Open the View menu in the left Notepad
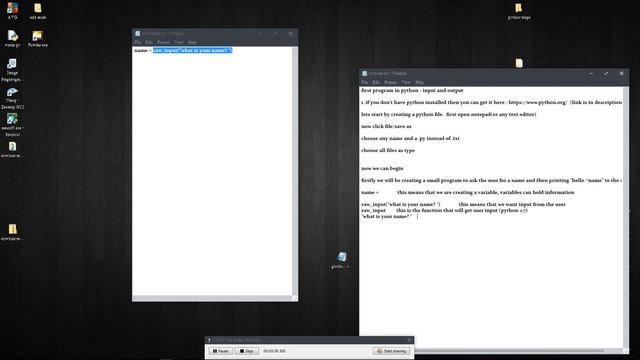The height and width of the screenshot is (360, 640). click(x=179, y=42)
